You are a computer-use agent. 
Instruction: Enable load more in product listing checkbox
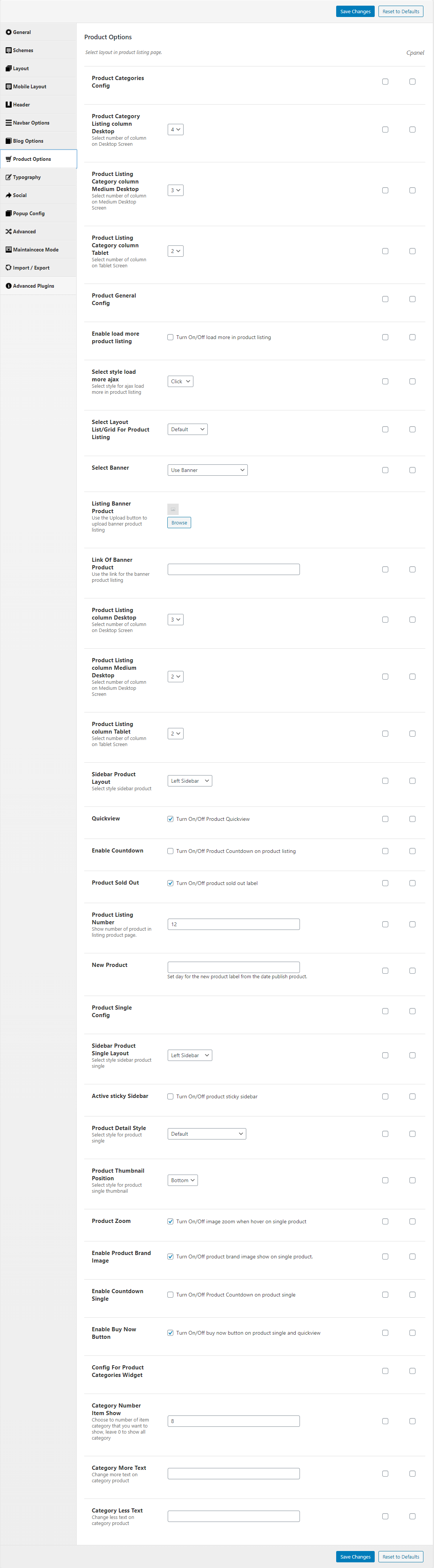click(x=170, y=337)
